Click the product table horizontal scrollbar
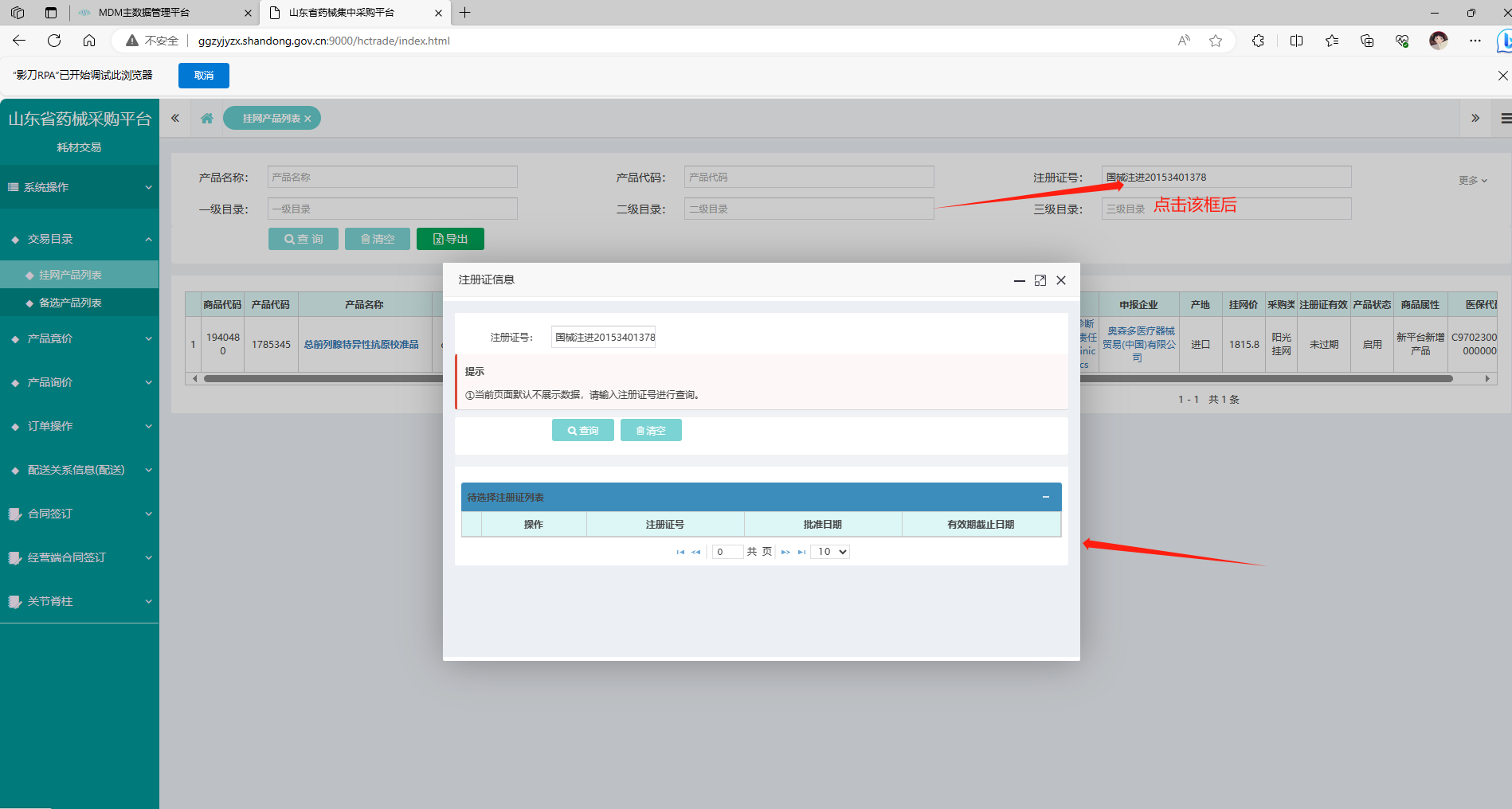Screen dimensions: 1512x809 coord(828,379)
